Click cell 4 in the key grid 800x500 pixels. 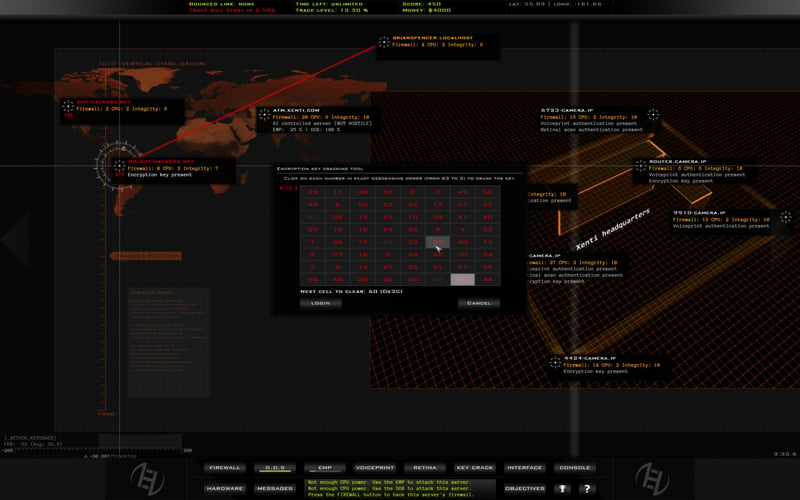click(x=463, y=230)
